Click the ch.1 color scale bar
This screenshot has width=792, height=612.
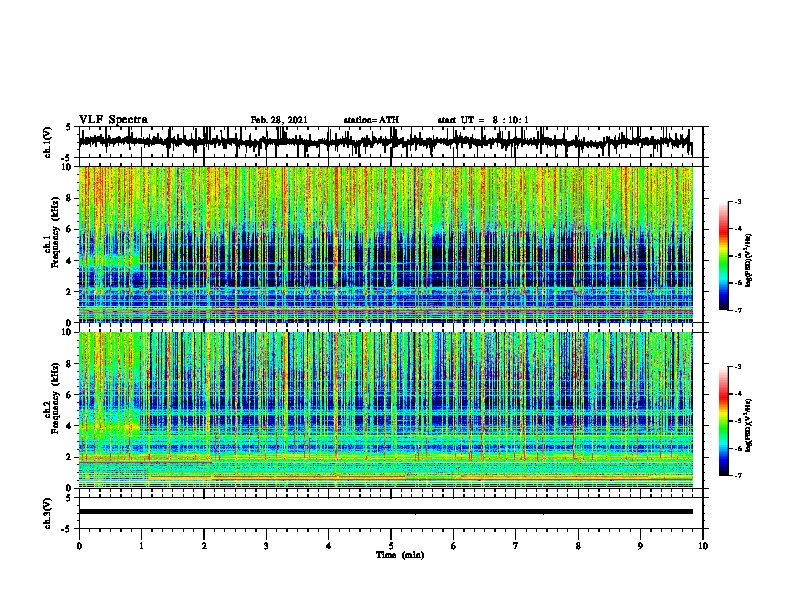click(x=724, y=256)
